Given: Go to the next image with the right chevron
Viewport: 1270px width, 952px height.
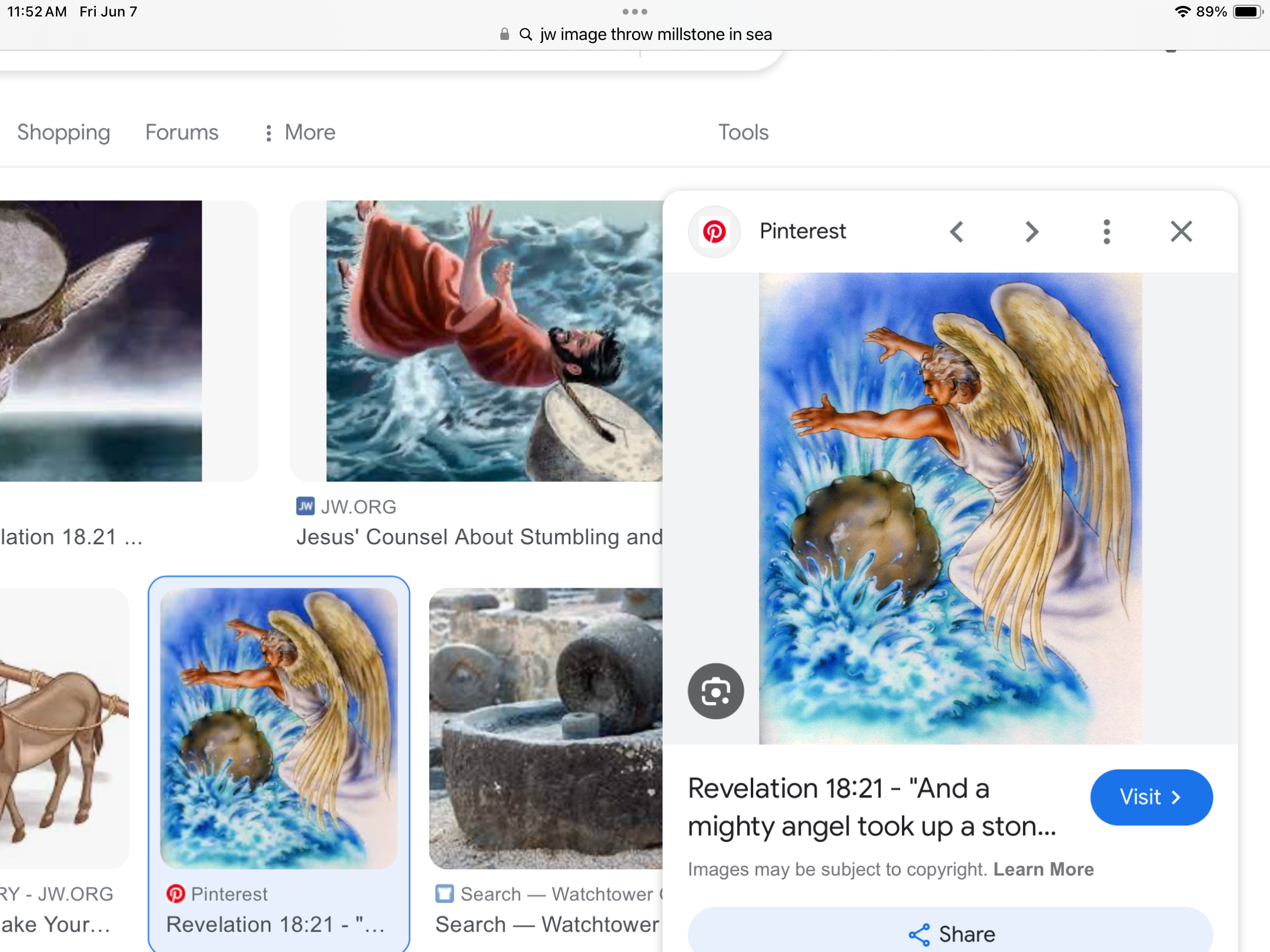Looking at the screenshot, I should [x=1031, y=232].
